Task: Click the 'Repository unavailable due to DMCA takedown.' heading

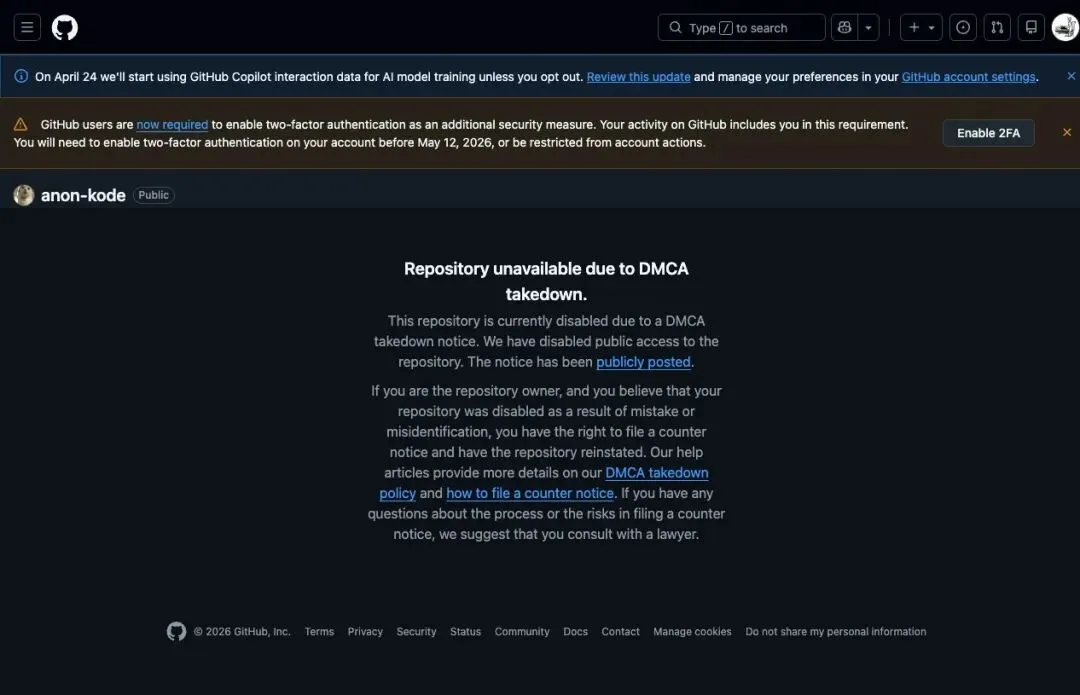Action: [546, 281]
